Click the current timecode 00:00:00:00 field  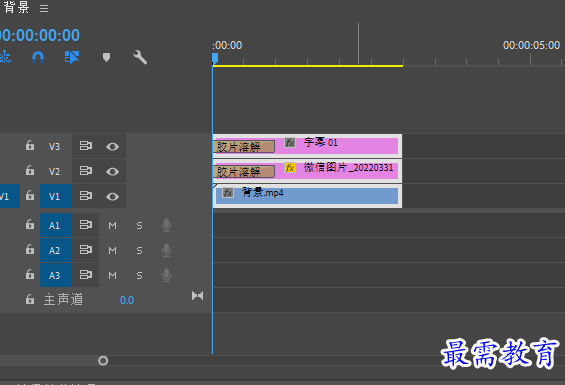39,35
